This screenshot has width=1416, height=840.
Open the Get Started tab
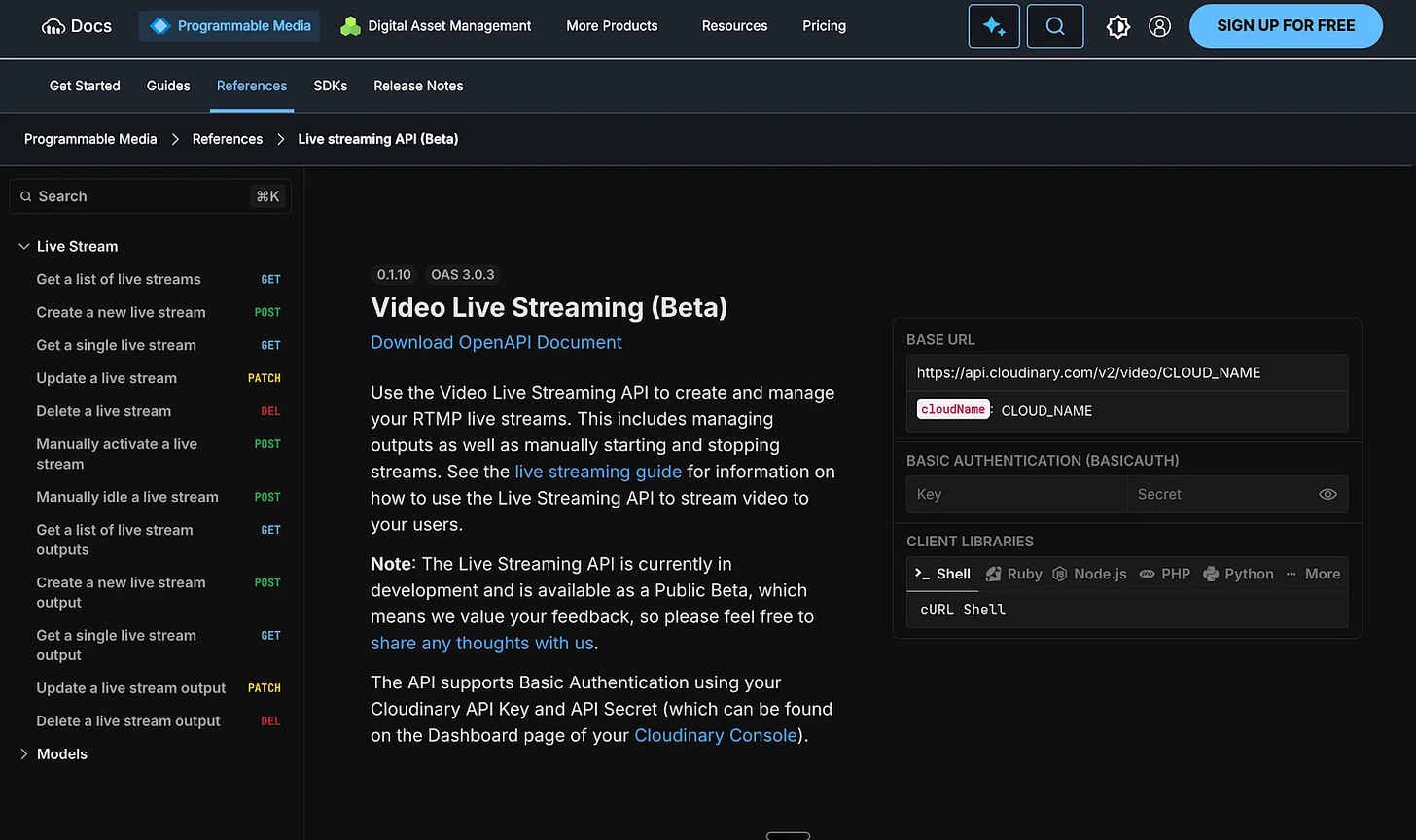point(85,86)
